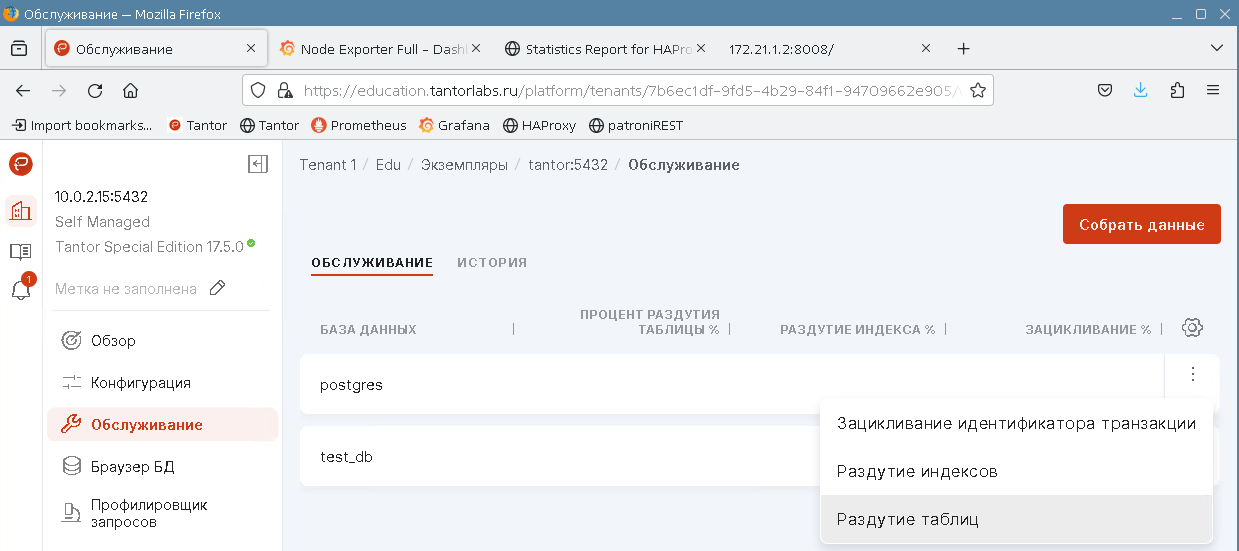Click the tenants building icon
Screen dimensions: 1239x551
(x=21, y=210)
